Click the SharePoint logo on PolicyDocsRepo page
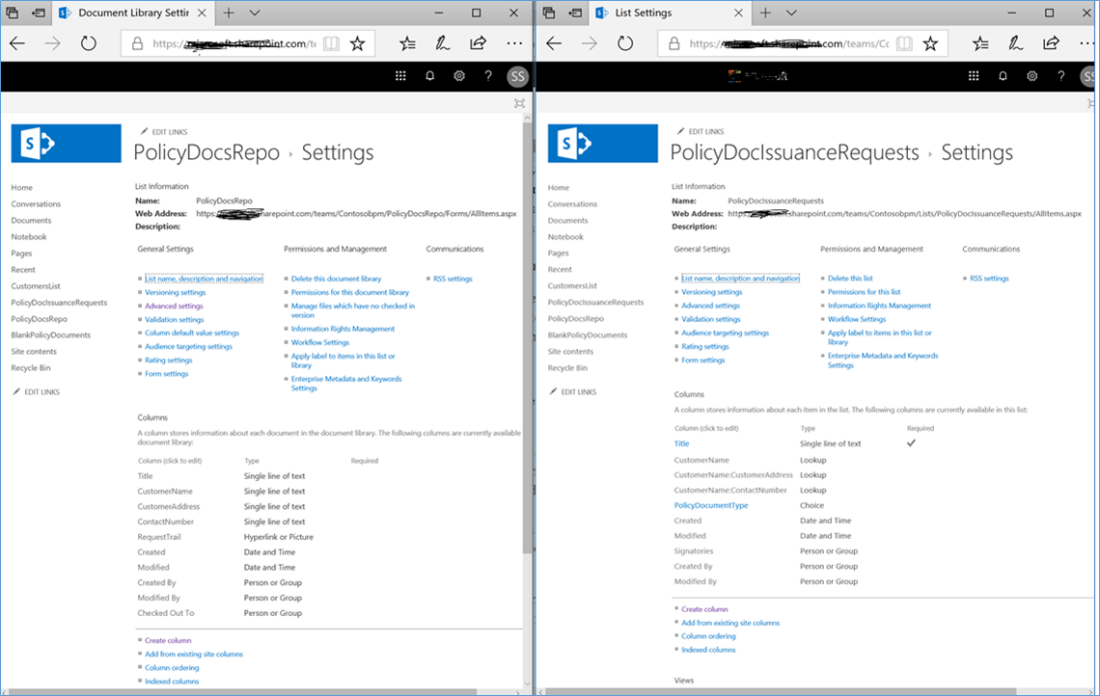1100x696 pixels. click(66, 144)
